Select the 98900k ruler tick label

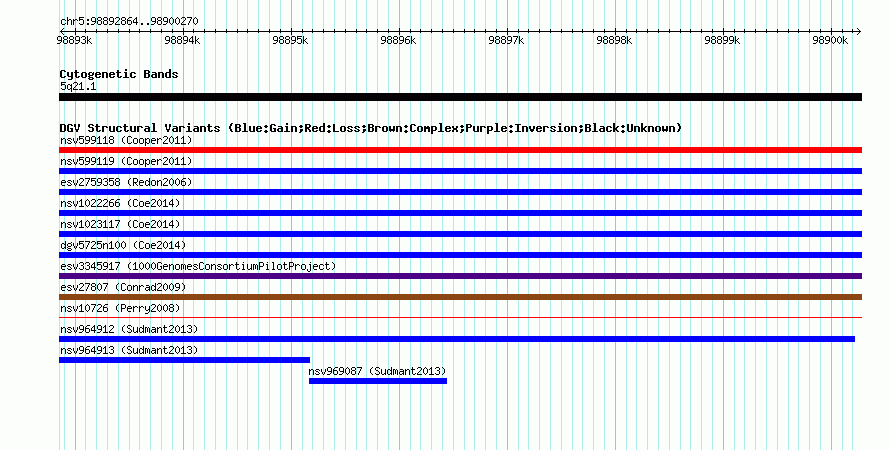pos(830,40)
